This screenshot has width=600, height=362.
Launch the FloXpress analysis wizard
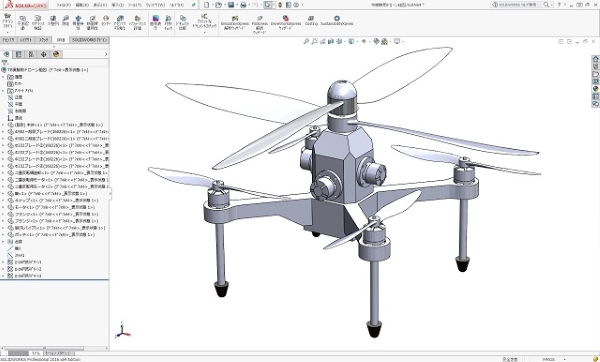tap(260, 25)
